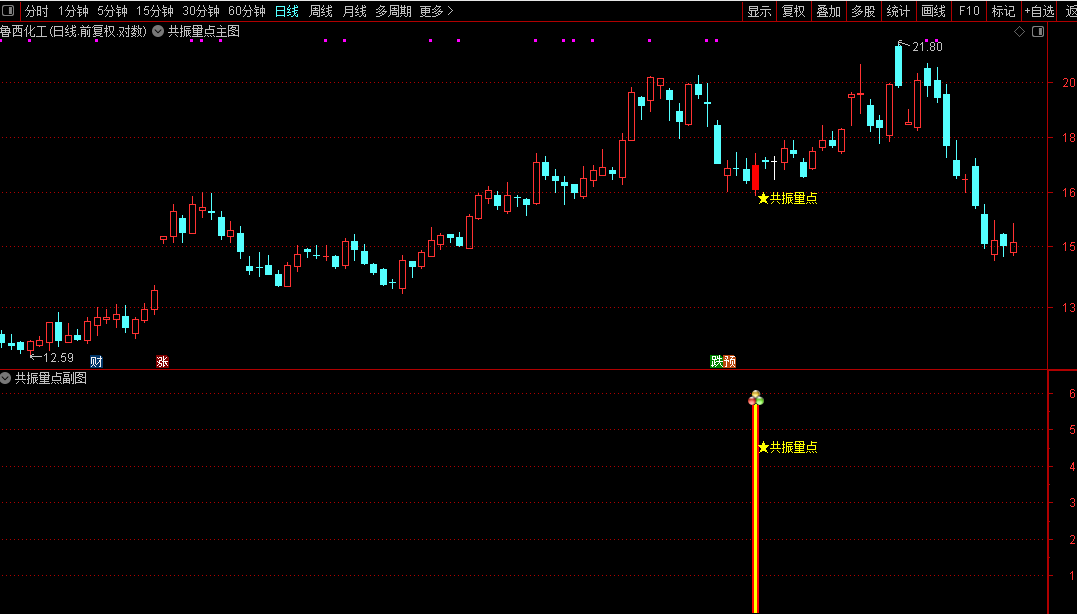This screenshot has width=1077, height=614.
Task: Click the 预 forecast marker badge
Action: coord(729,361)
